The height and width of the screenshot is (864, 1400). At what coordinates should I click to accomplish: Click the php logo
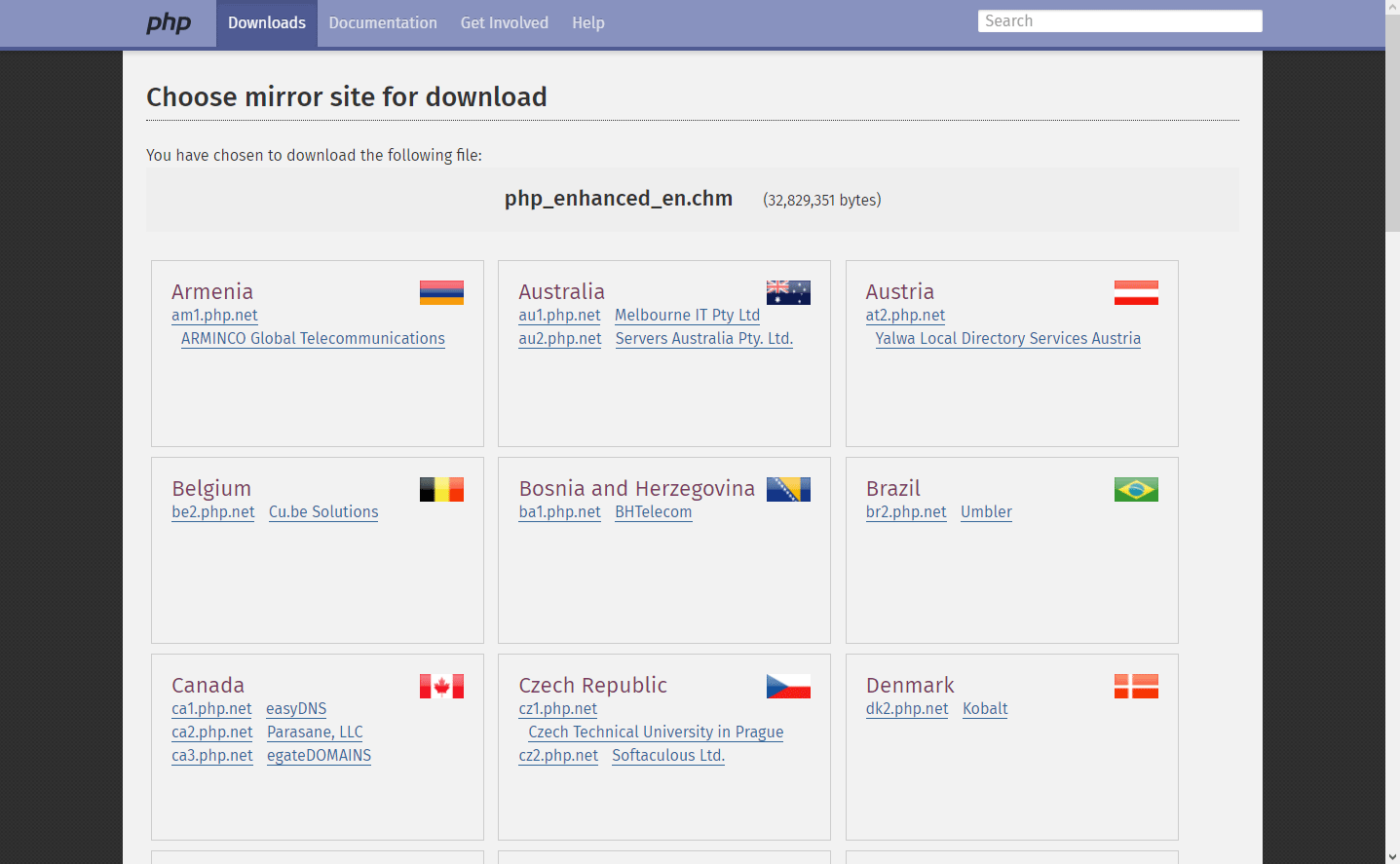pyautogui.click(x=169, y=23)
